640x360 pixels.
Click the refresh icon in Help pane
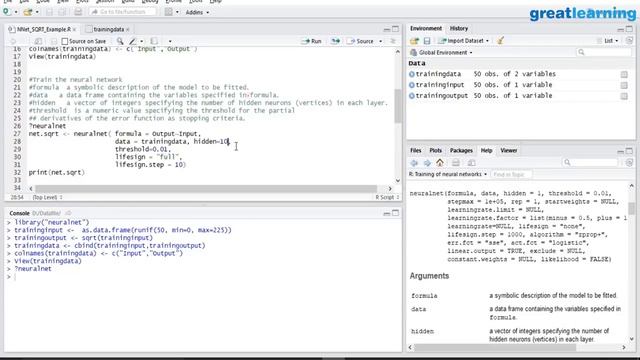click(629, 162)
